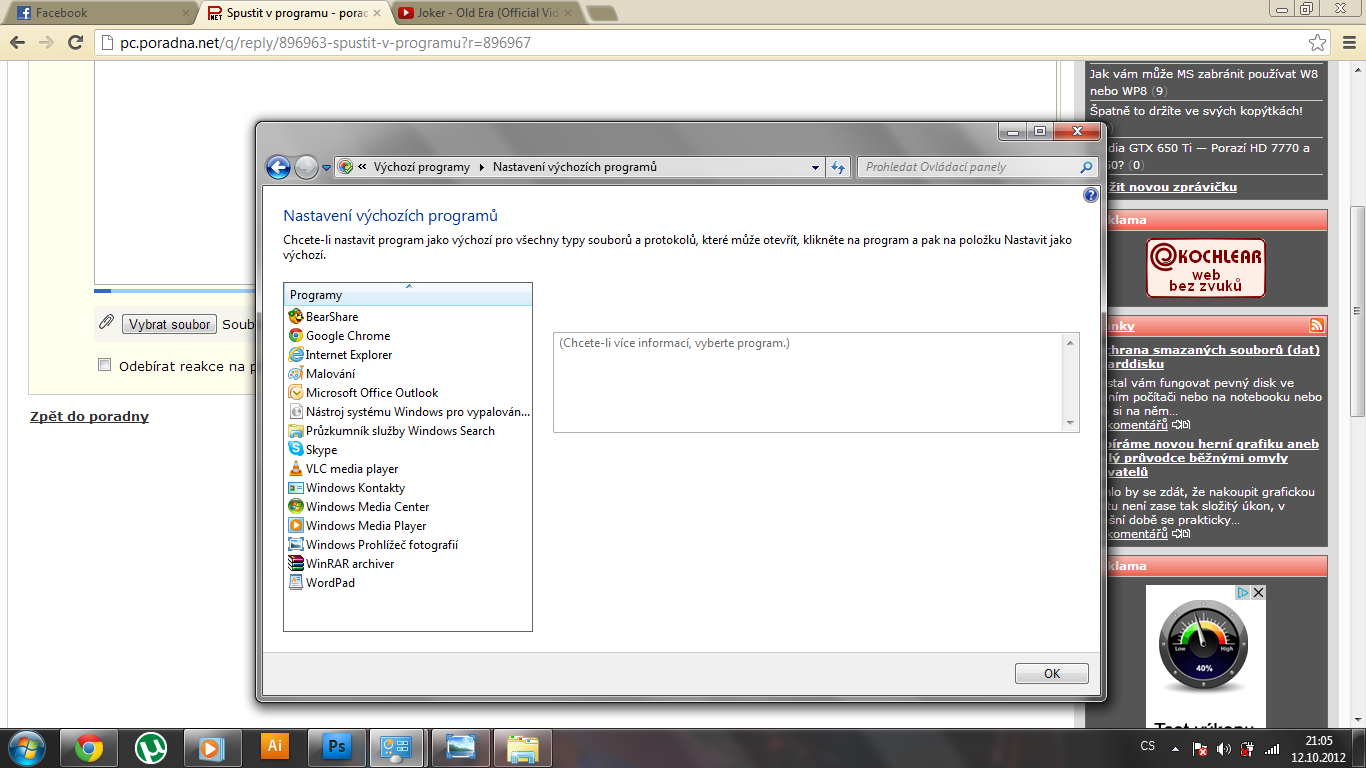Reload the Chrome page
This screenshot has width=1366, height=768.
pos(75,43)
